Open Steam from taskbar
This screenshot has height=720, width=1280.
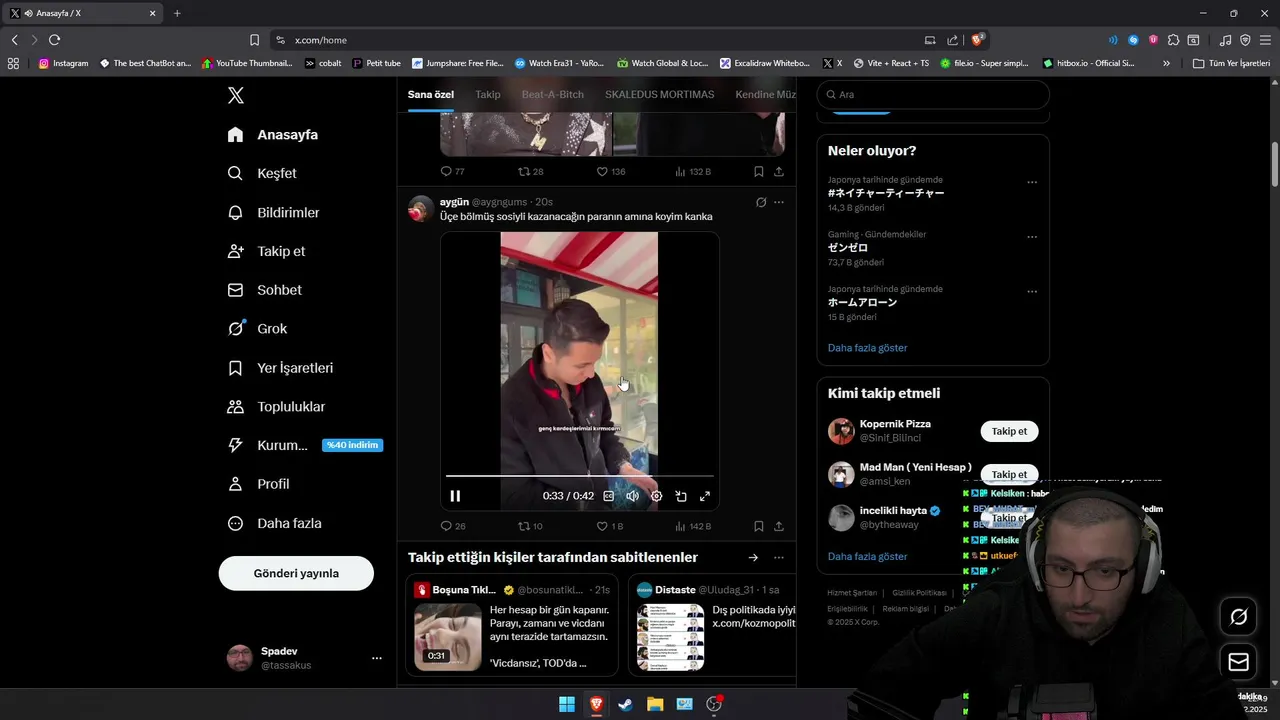pyautogui.click(x=626, y=704)
